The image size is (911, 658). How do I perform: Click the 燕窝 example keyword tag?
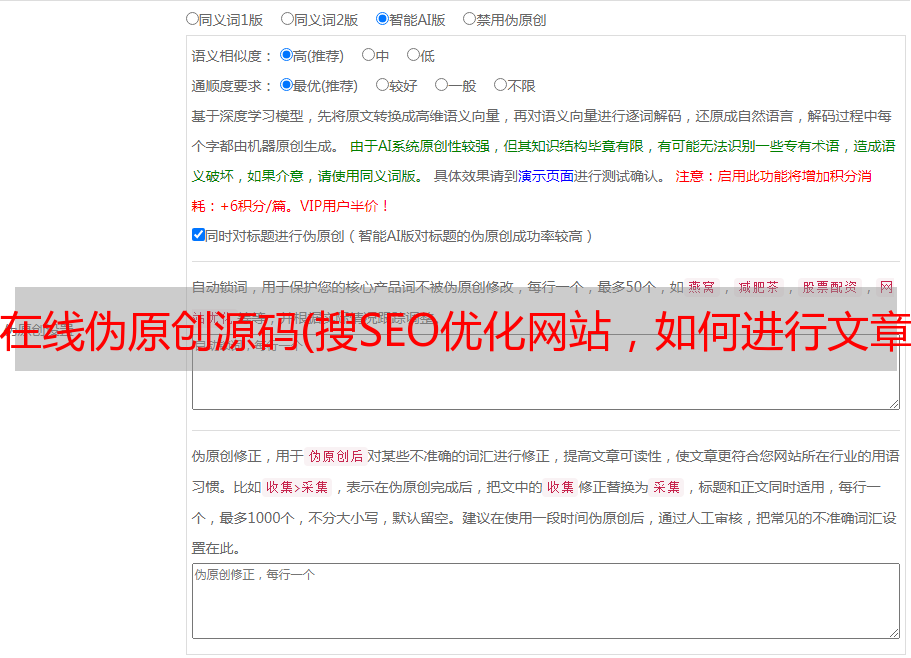[x=701, y=287]
